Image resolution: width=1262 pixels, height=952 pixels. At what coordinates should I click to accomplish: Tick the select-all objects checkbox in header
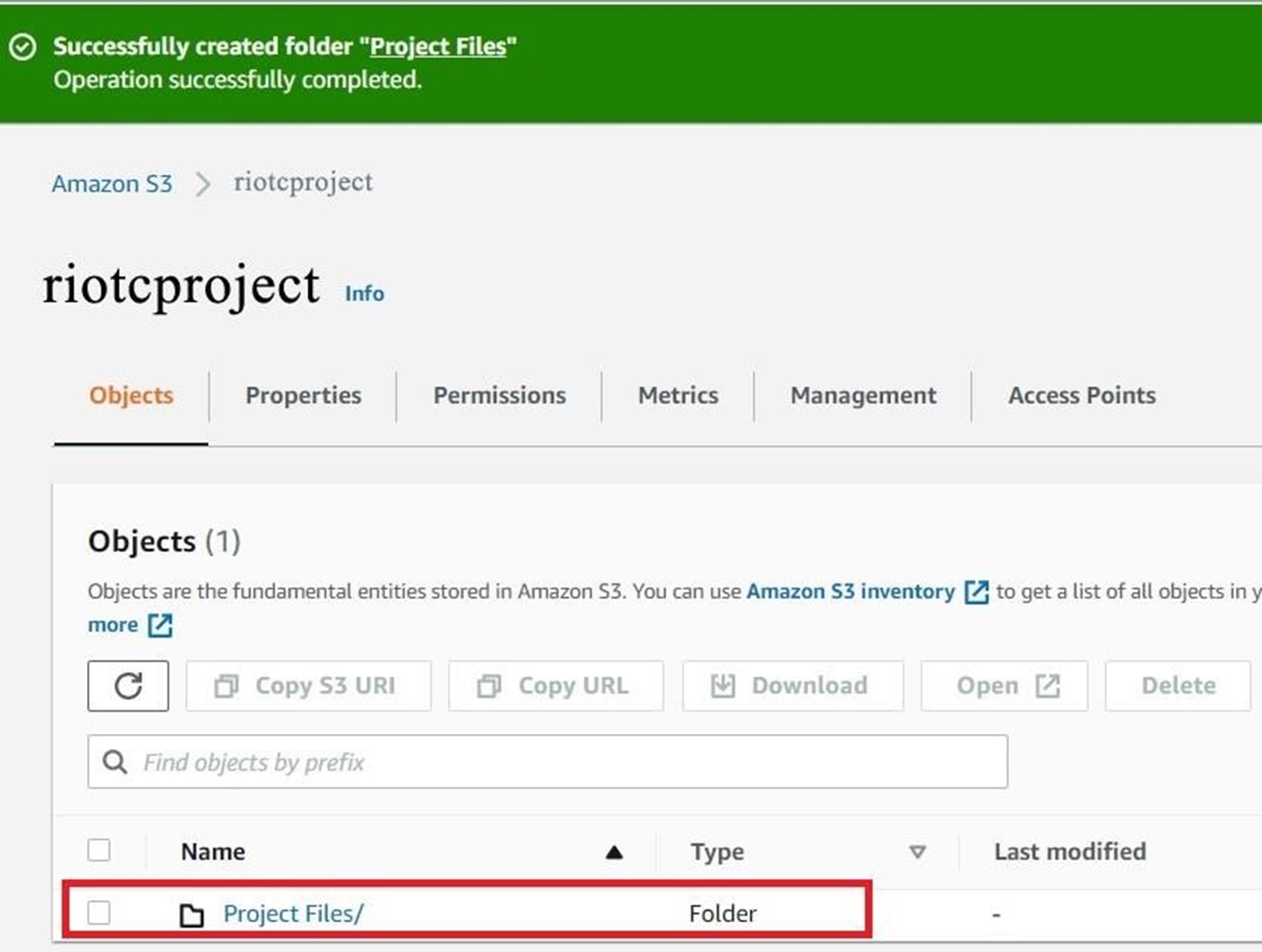click(x=99, y=850)
